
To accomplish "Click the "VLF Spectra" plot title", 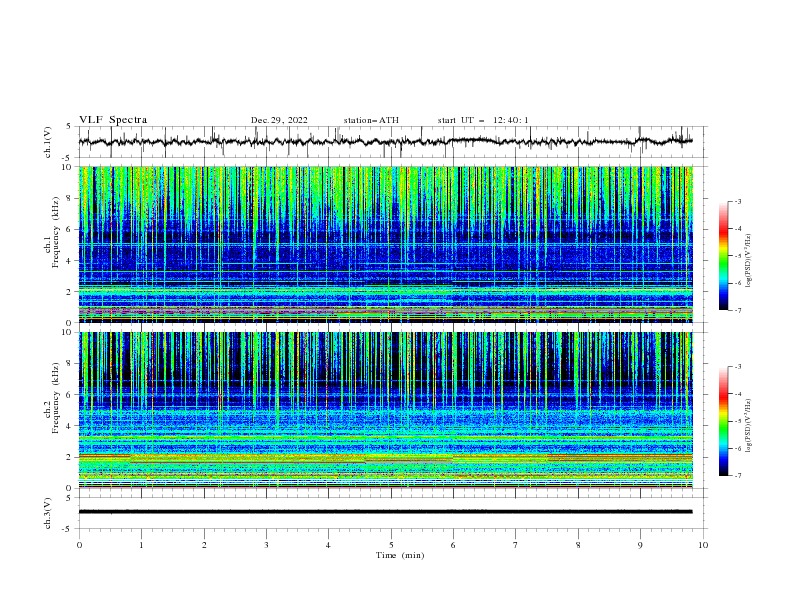I will point(113,120).
